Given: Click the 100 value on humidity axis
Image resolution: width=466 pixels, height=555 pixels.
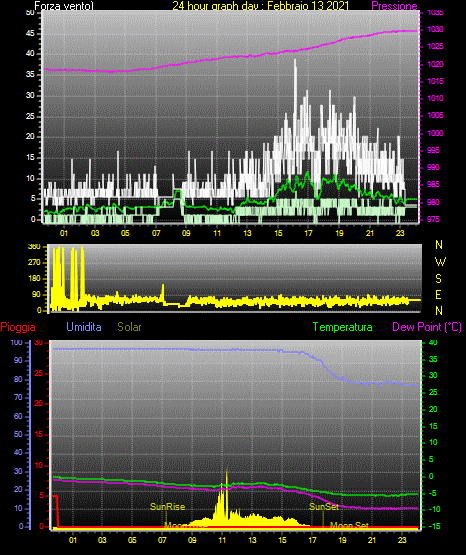Looking at the screenshot, I should click(16, 342).
